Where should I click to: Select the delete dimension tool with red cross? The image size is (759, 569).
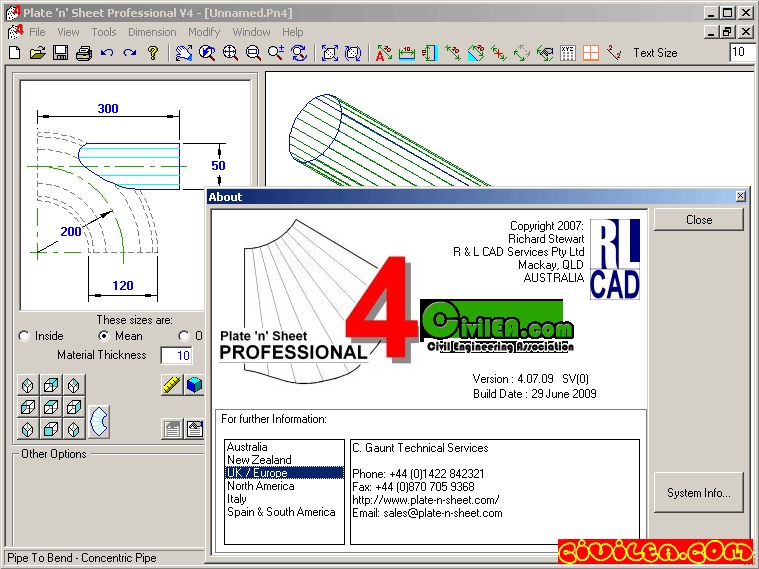[499, 52]
